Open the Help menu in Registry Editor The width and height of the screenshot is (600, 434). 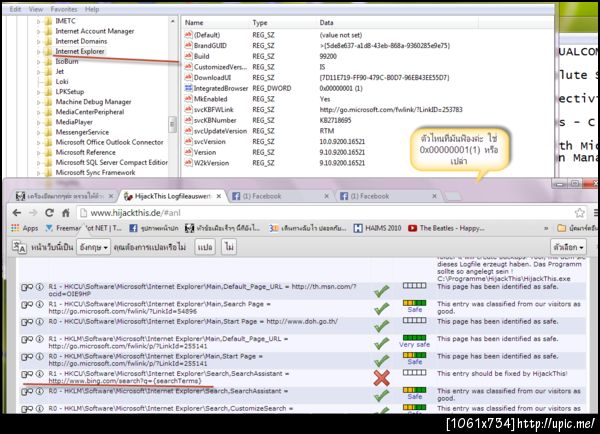click(x=92, y=9)
